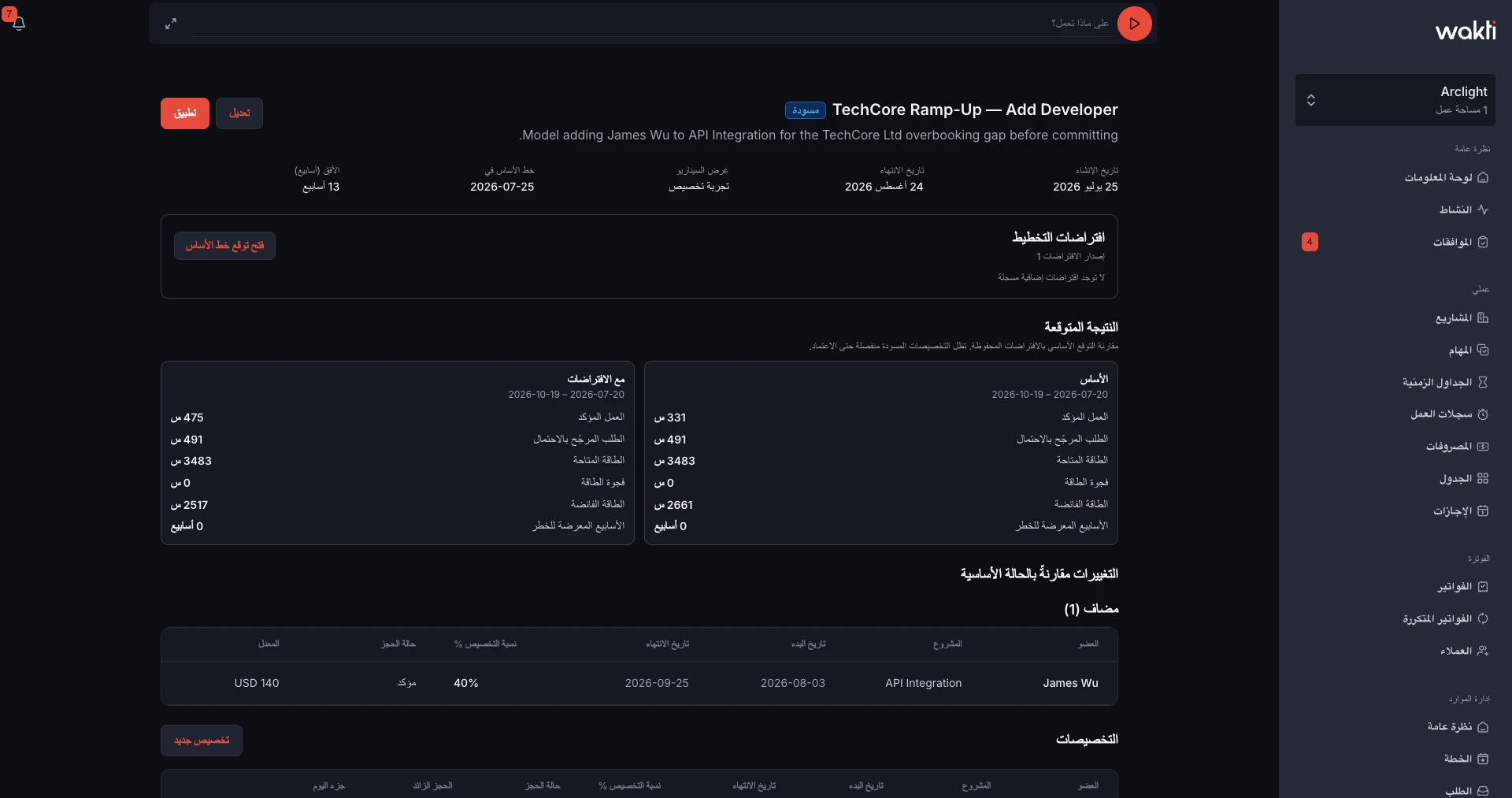1512x798 pixels.
Task: Click the 331 baseline confirmed work value
Action: 670,418
